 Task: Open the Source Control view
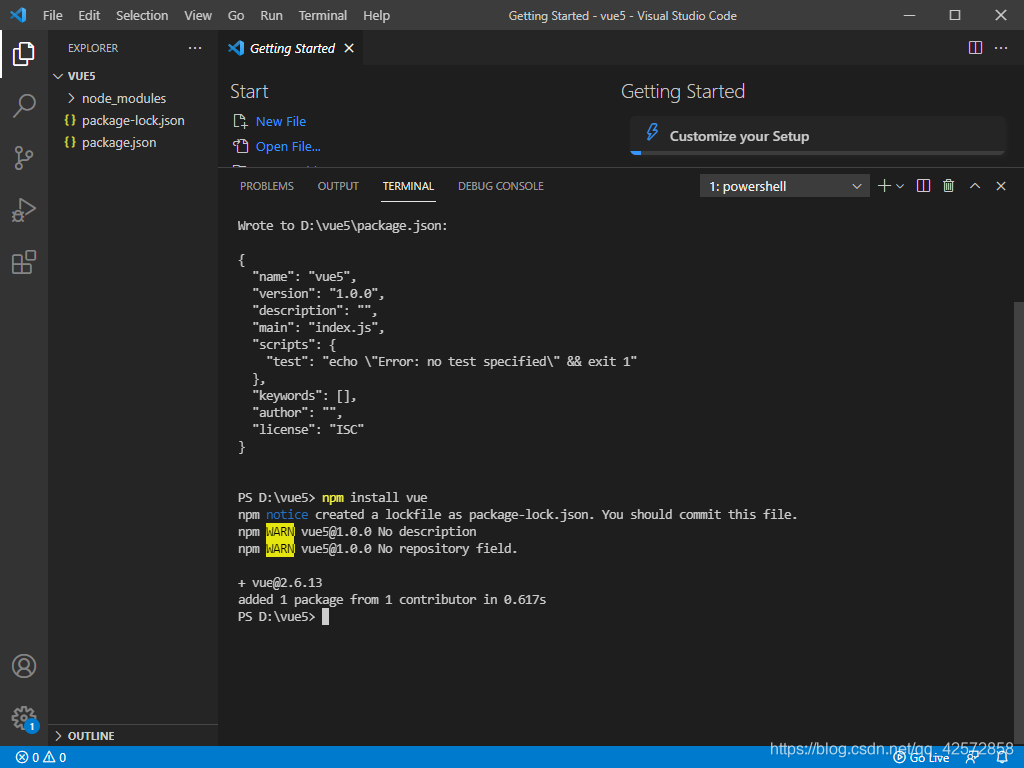[x=24, y=157]
